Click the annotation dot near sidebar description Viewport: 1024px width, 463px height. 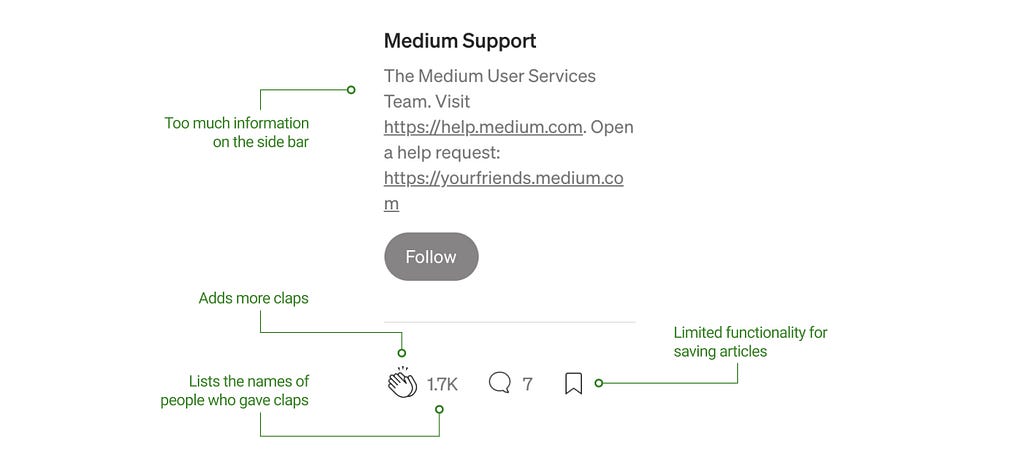click(351, 90)
